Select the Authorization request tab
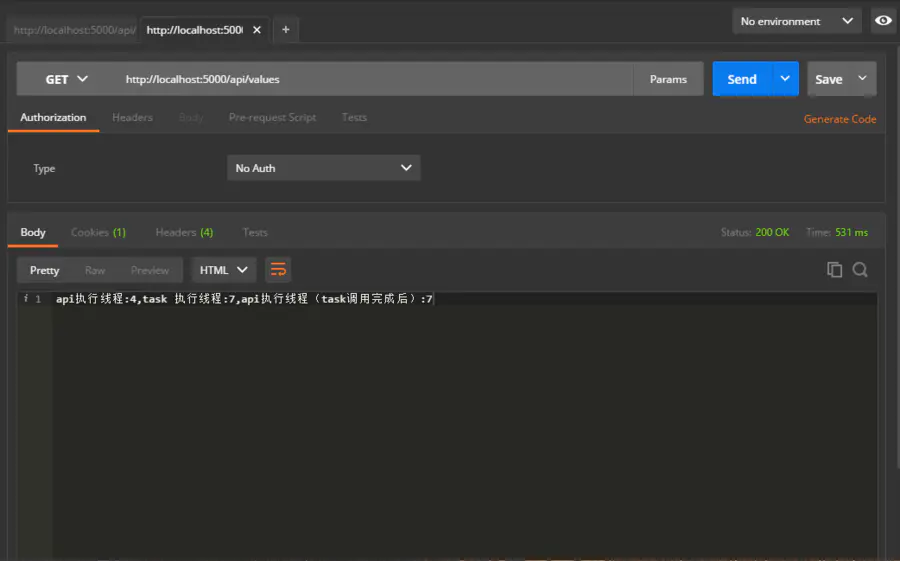Viewport: 900px width, 561px height. coord(53,118)
